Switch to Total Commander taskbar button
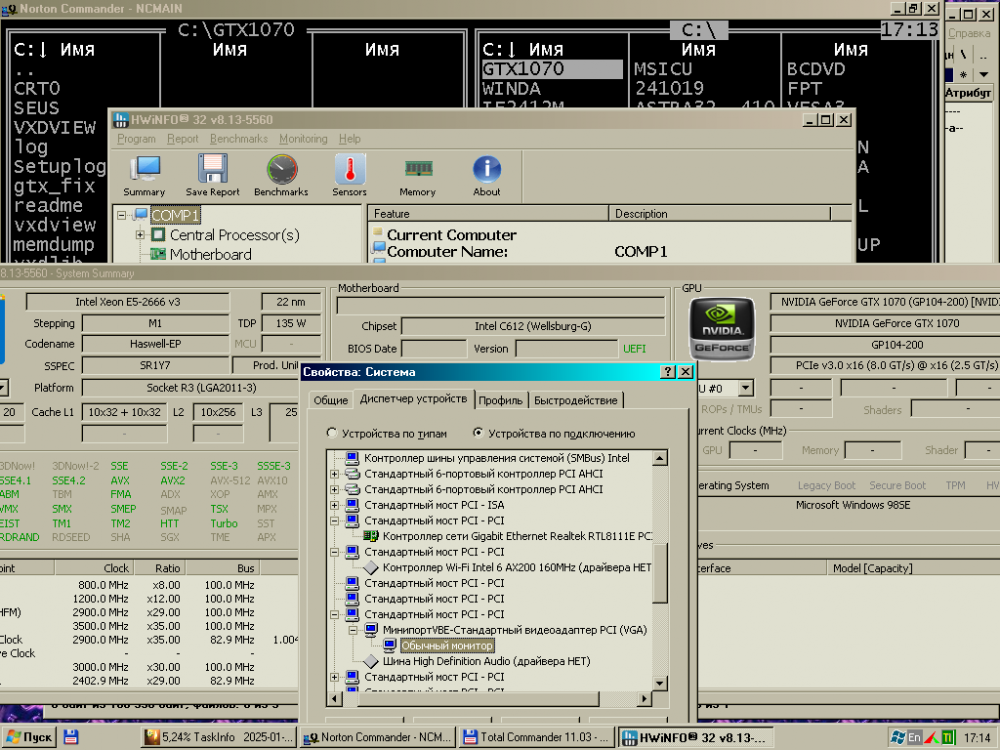The height and width of the screenshot is (750, 1000). click(535, 738)
